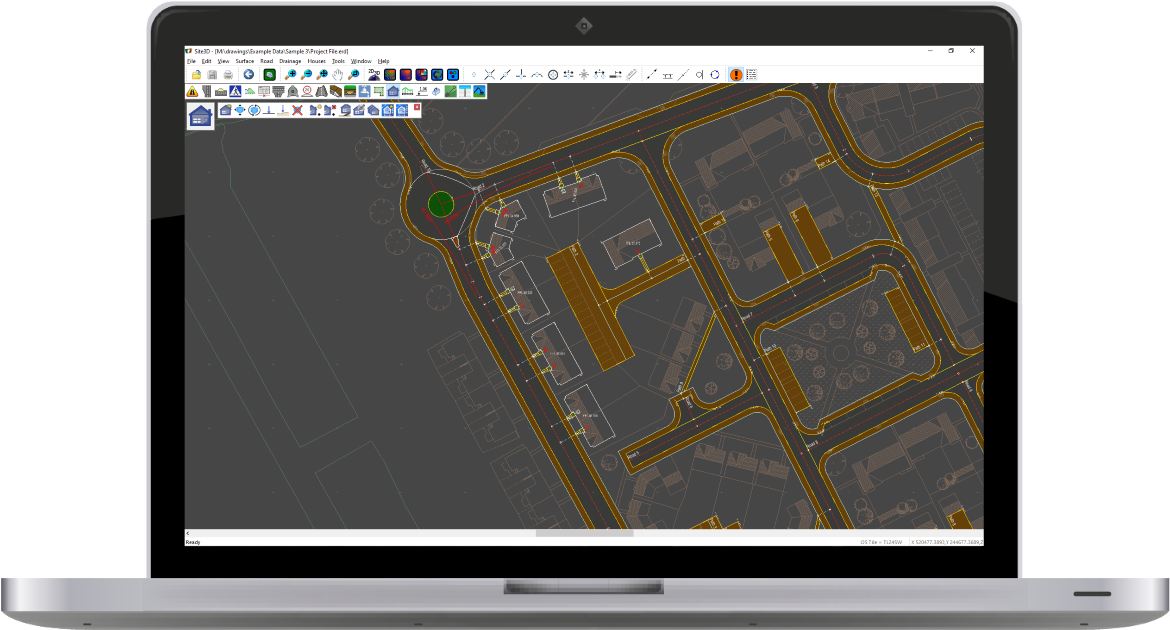The image size is (1170, 630).
Task: Click the green shovel earthworks icon
Action: (451, 91)
